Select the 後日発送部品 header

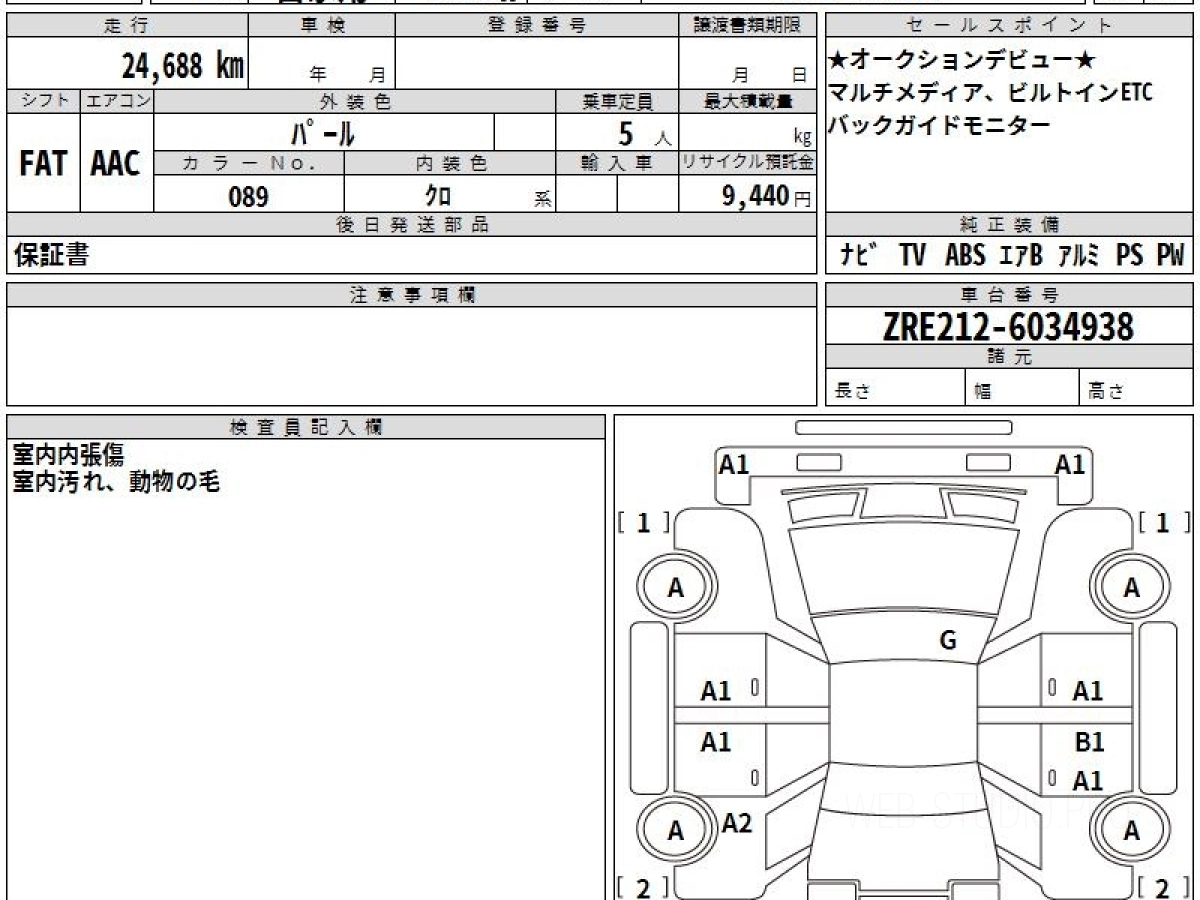[412, 225]
